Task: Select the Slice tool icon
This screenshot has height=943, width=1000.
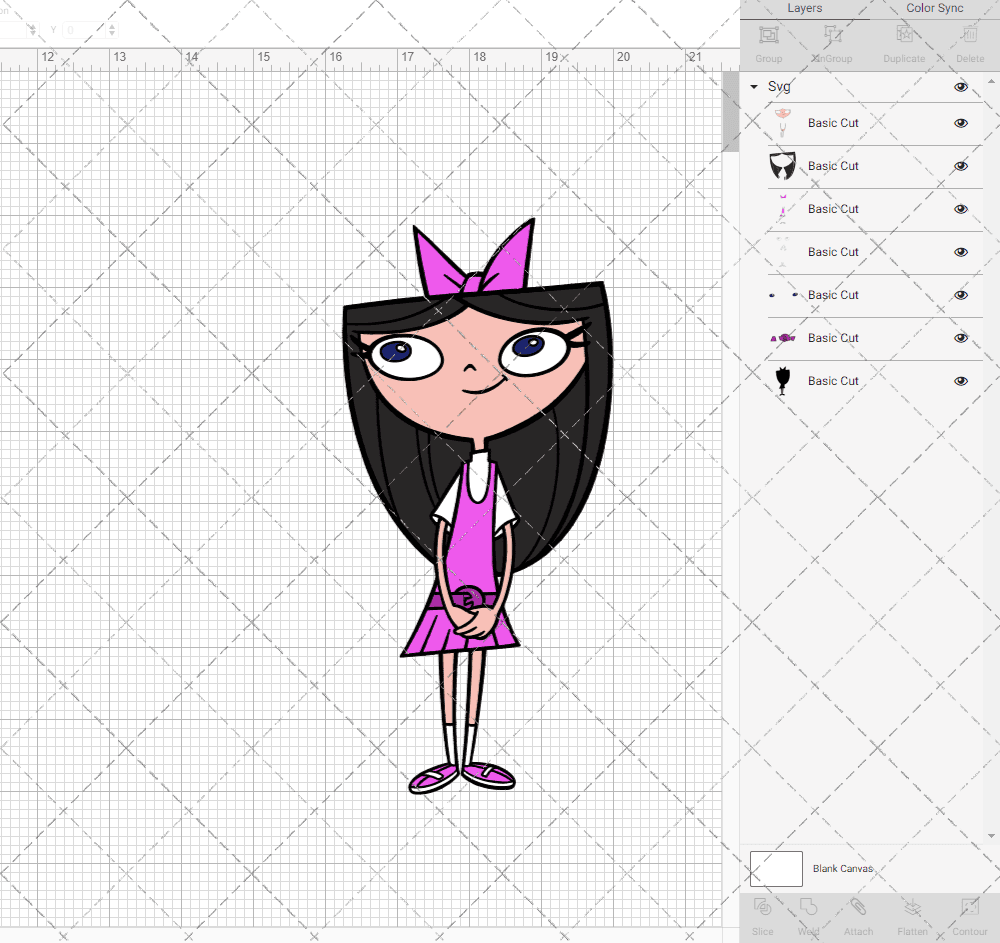Action: [x=762, y=907]
